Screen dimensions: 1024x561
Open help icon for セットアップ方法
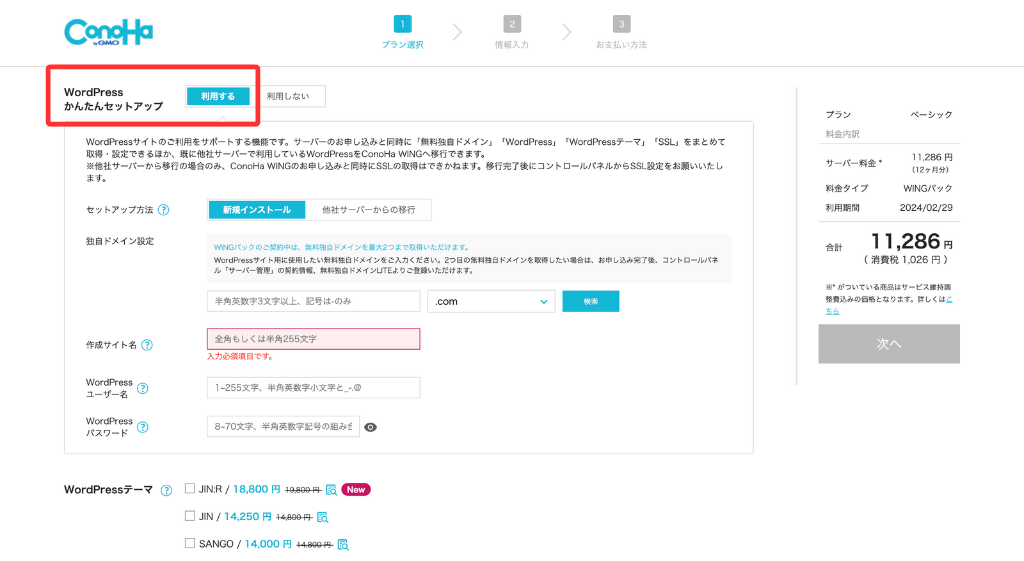164,210
